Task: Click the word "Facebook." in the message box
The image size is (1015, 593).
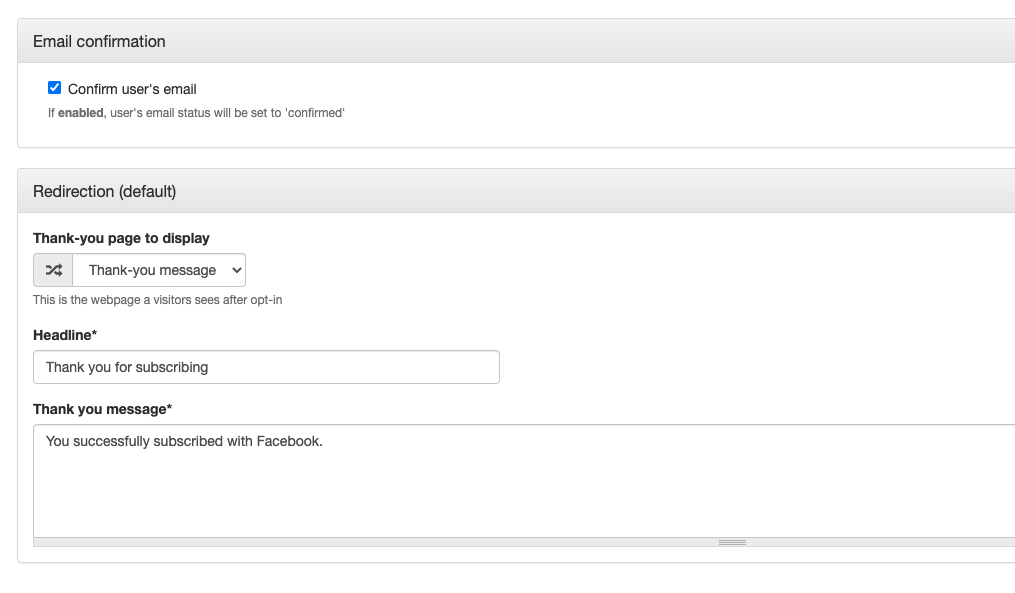Action: click(289, 442)
